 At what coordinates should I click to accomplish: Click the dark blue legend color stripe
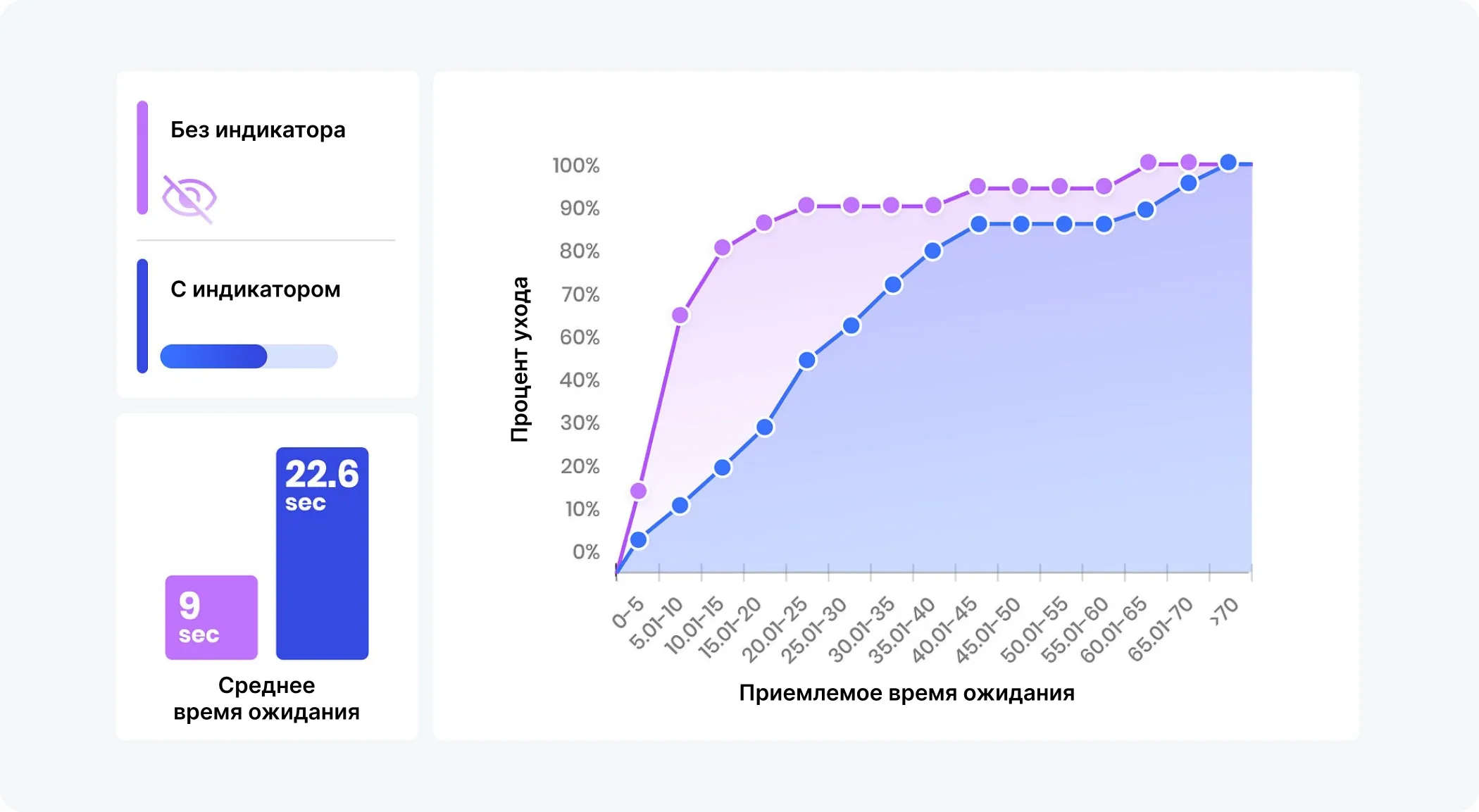(142, 316)
